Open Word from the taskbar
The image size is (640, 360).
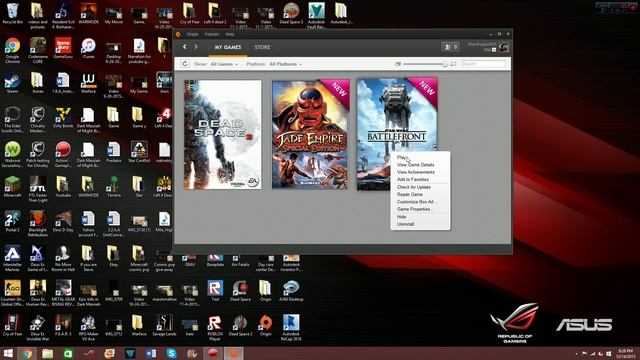(151, 353)
